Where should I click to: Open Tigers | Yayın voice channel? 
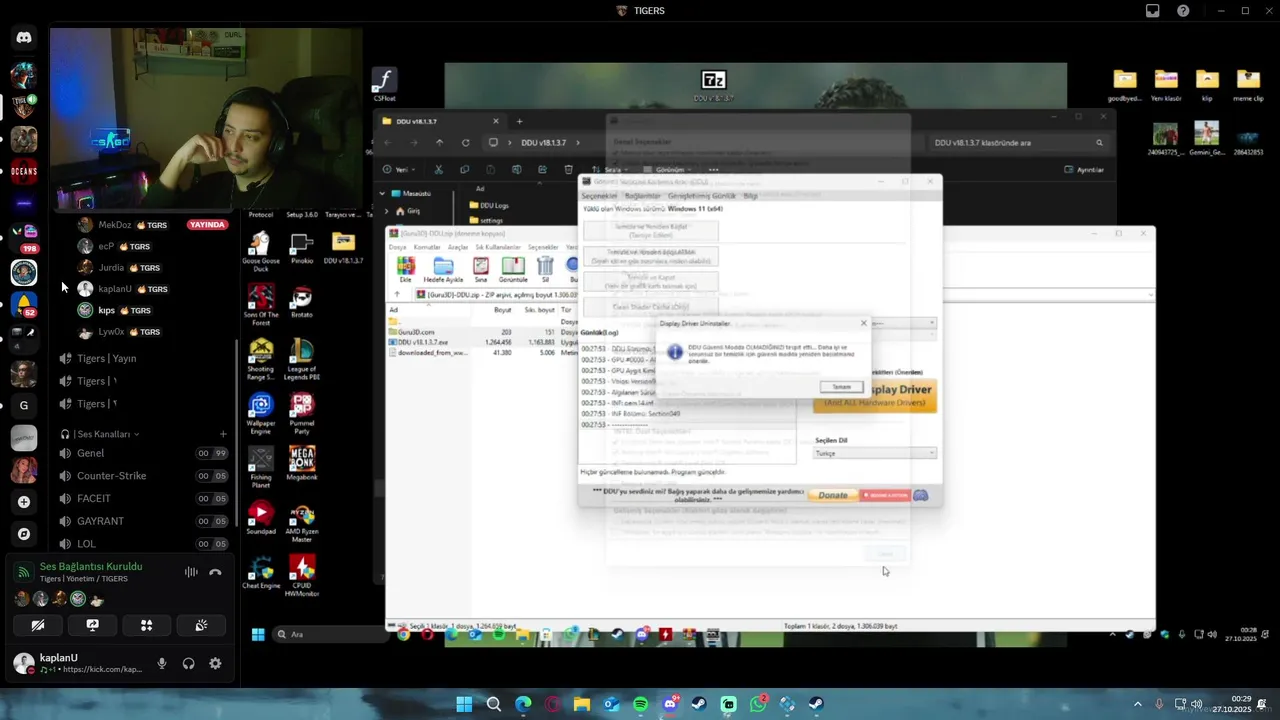(x=144, y=358)
